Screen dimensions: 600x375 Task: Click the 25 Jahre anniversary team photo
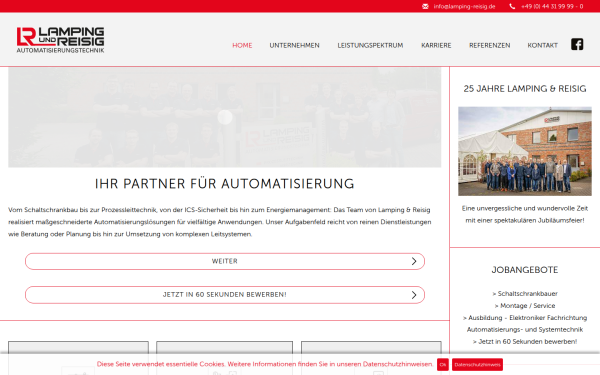(x=525, y=151)
